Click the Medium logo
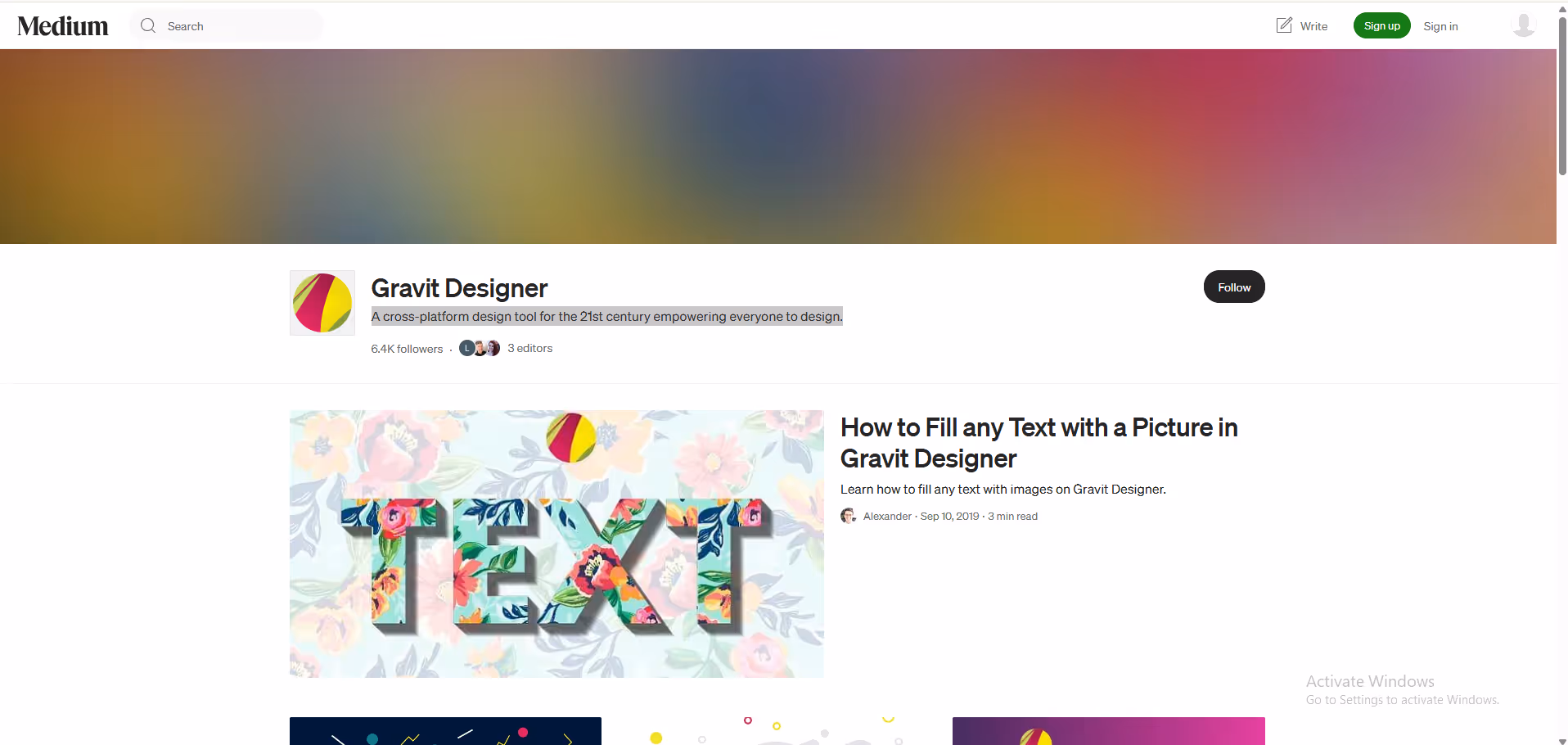This screenshot has width=1568, height=745. coord(62,25)
